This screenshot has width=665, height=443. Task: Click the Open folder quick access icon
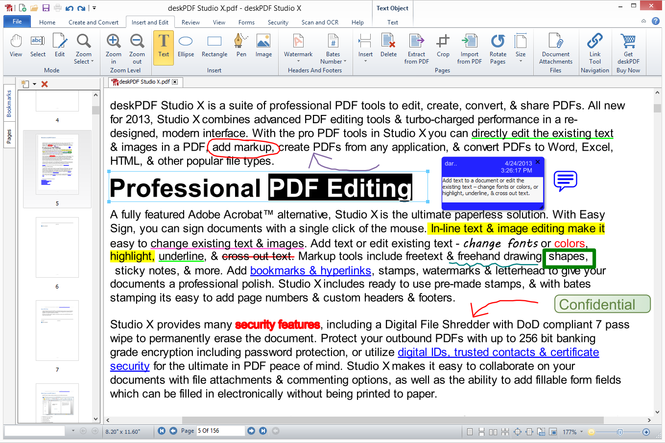[34, 8]
